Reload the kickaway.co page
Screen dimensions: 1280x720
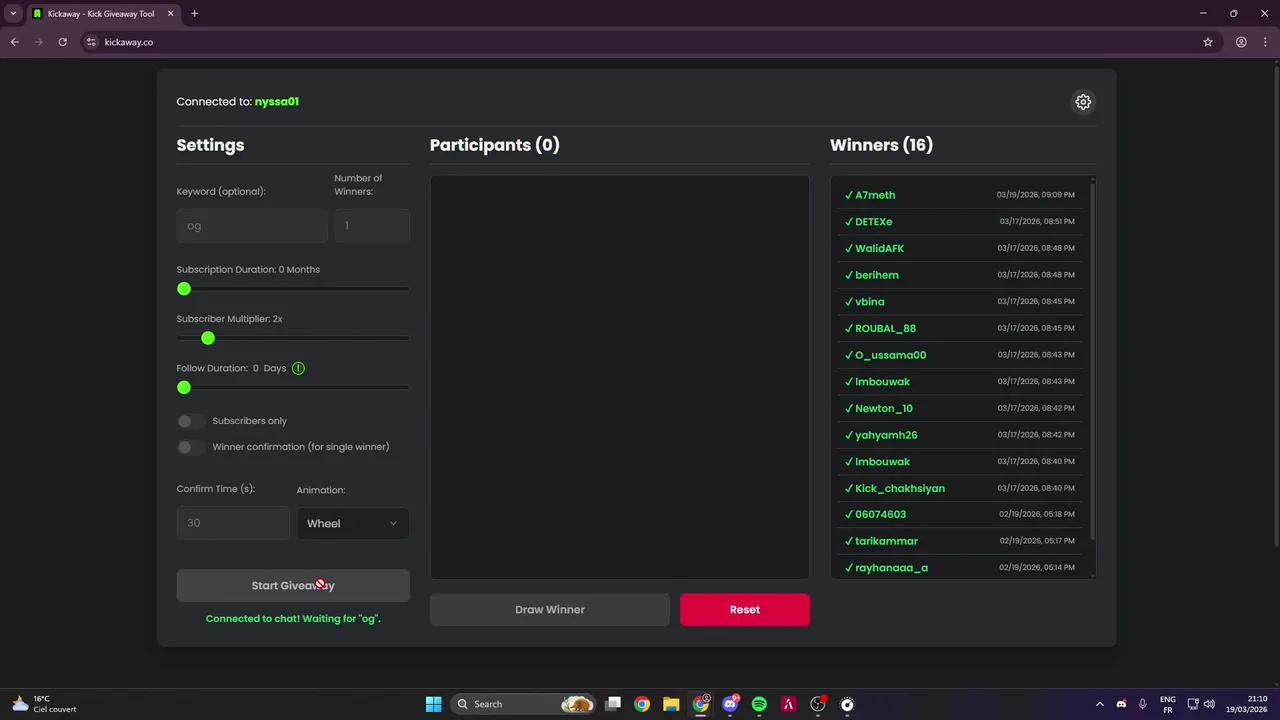click(x=62, y=42)
